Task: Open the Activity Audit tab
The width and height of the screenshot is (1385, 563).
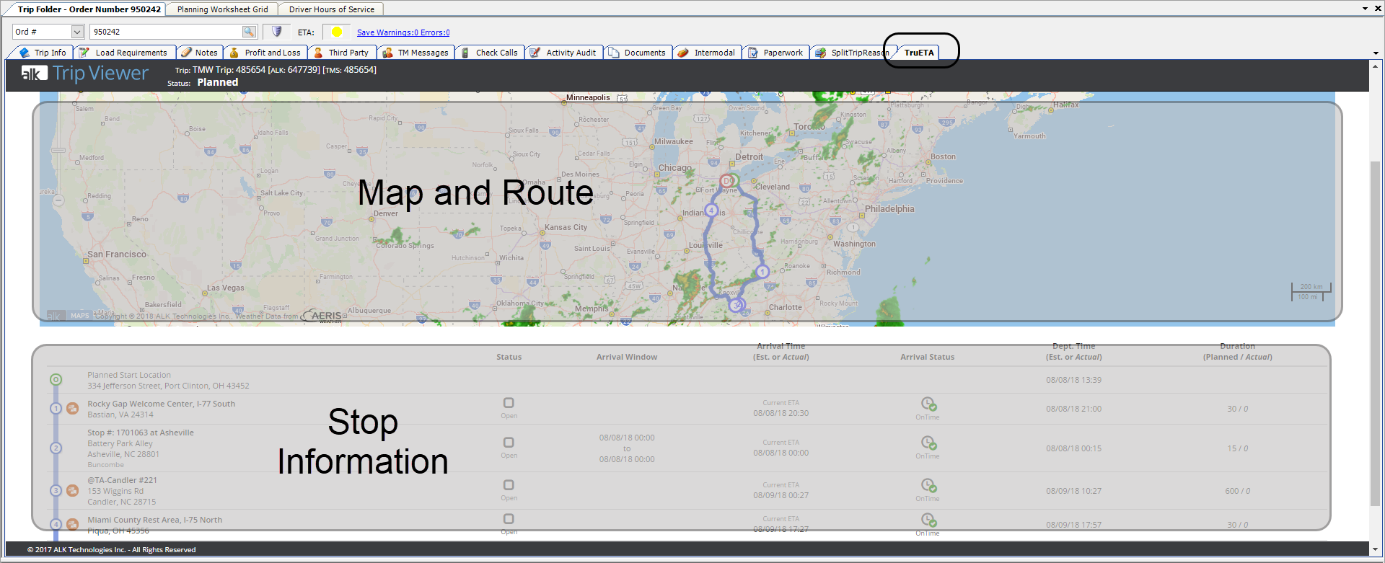Action: pos(564,52)
